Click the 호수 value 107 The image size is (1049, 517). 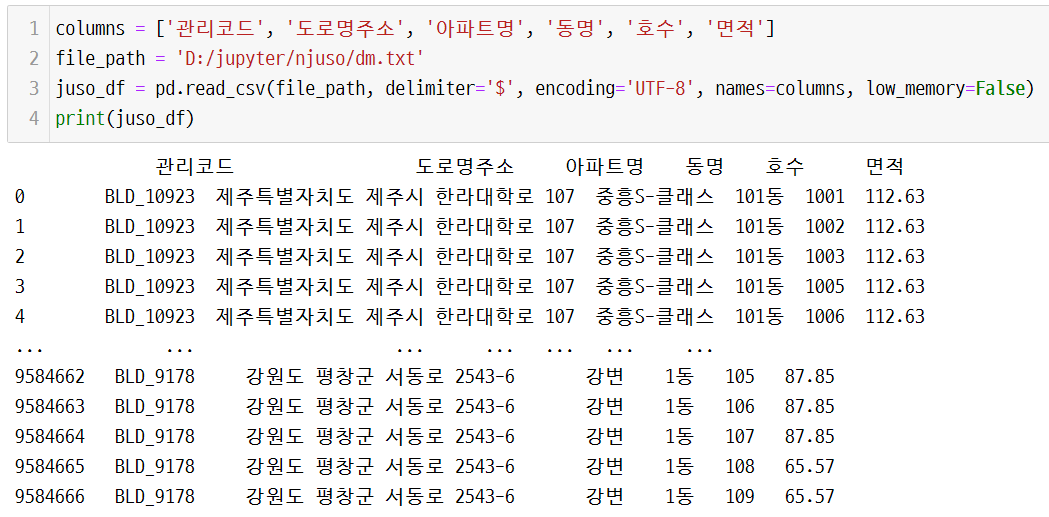[740, 436]
